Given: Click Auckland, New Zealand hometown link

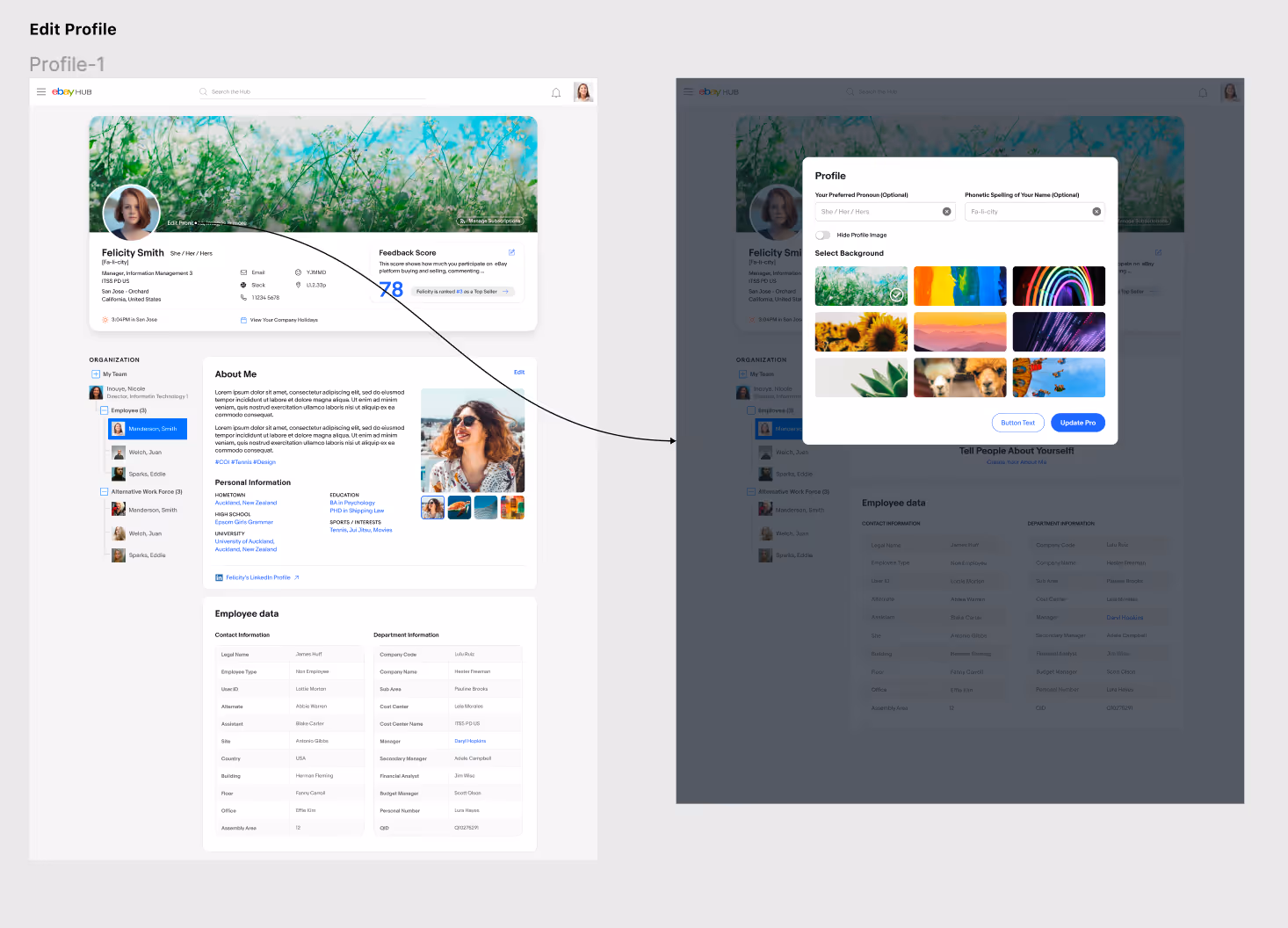Looking at the screenshot, I should 246,503.
